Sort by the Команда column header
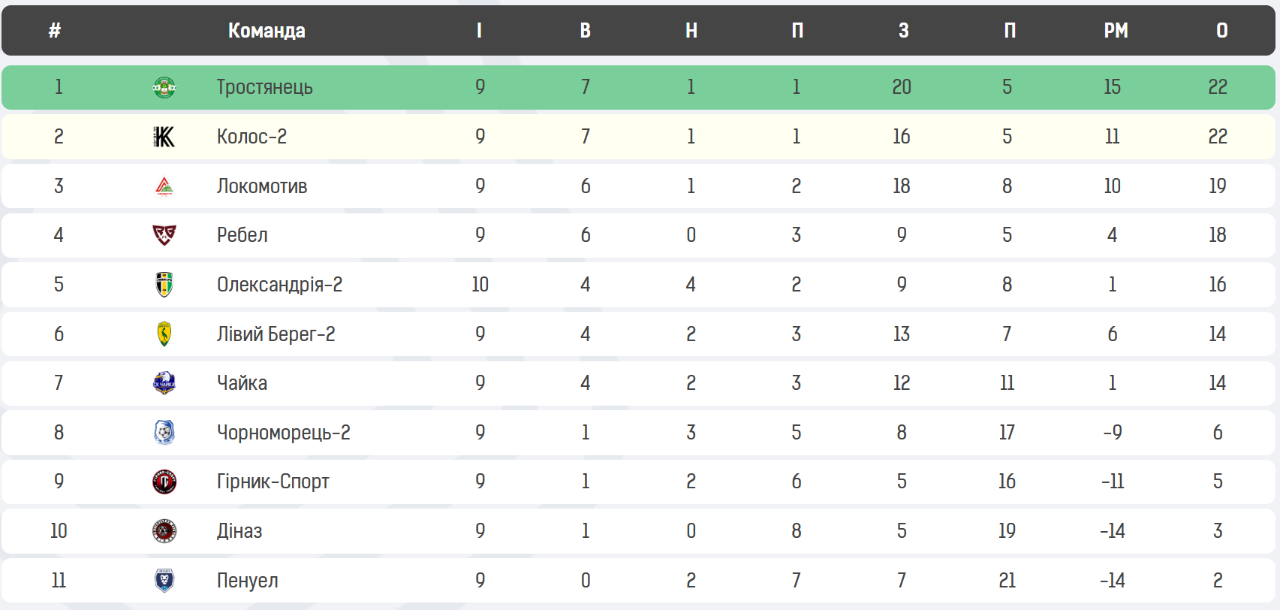The width and height of the screenshot is (1280, 610). click(266, 31)
